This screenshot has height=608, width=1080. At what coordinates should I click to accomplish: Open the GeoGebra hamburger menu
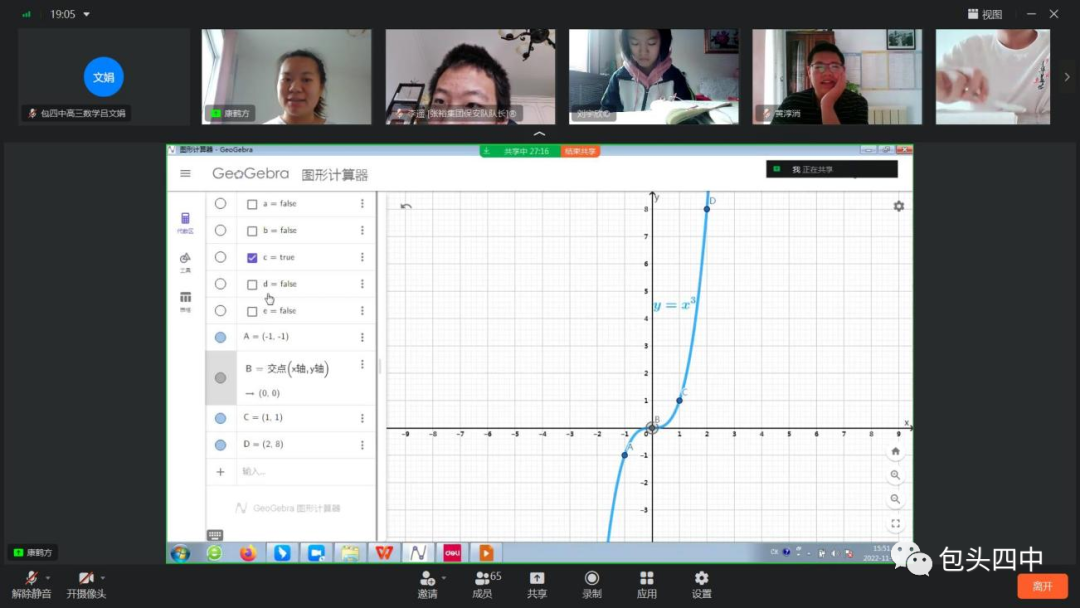185,174
